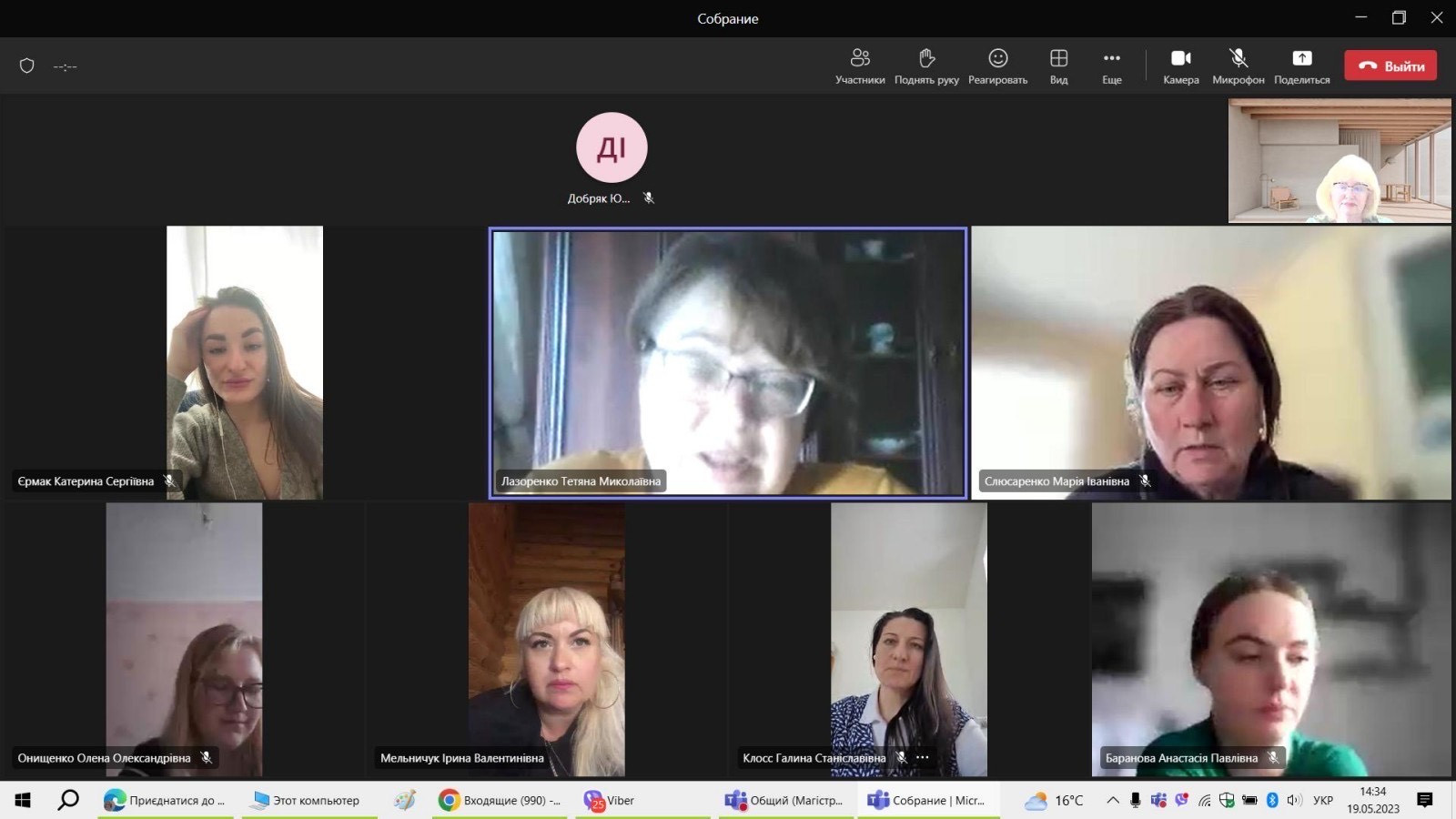The image size is (1456, 819).
Task: Click the microphone tray icon
Action: pos(1135,801)
